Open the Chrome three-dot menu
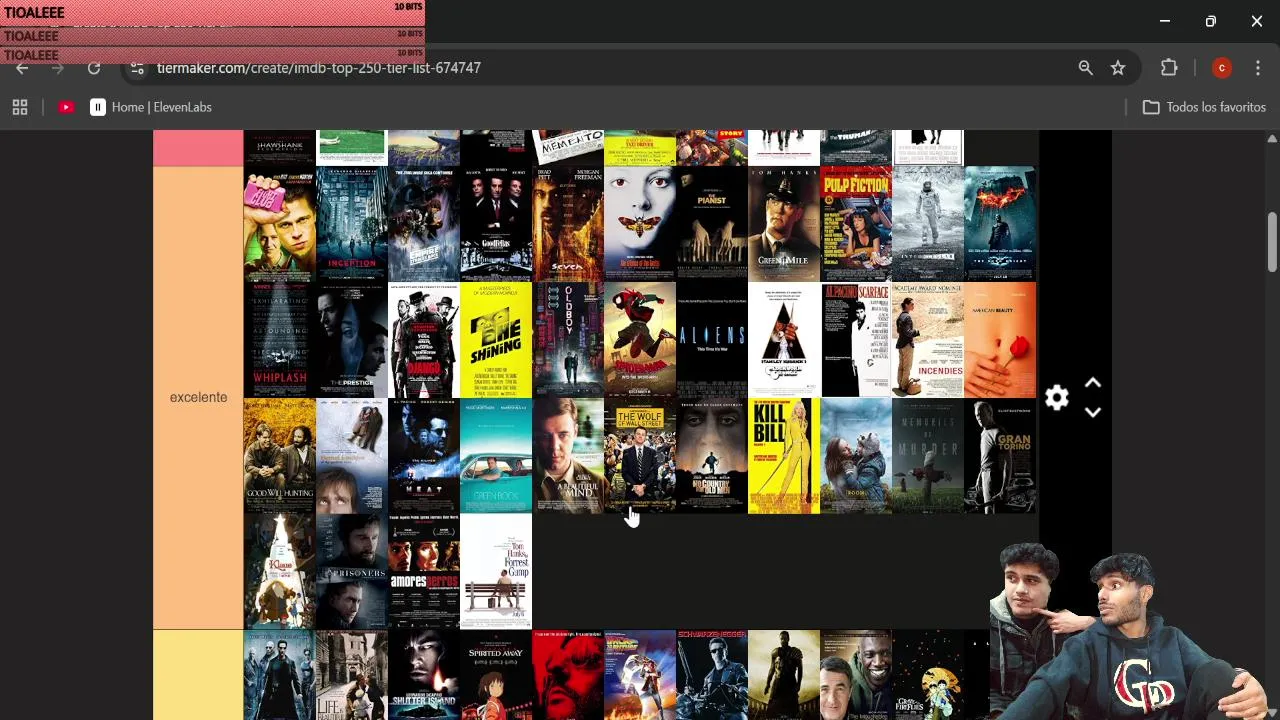The width and height of the screenshot is (1280, 720). coord(1258,68)
